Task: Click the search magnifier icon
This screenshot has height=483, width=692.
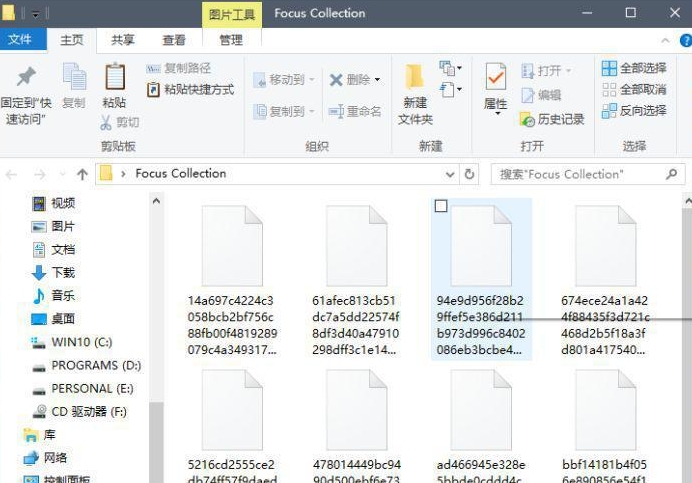Action: pos(671,174)
